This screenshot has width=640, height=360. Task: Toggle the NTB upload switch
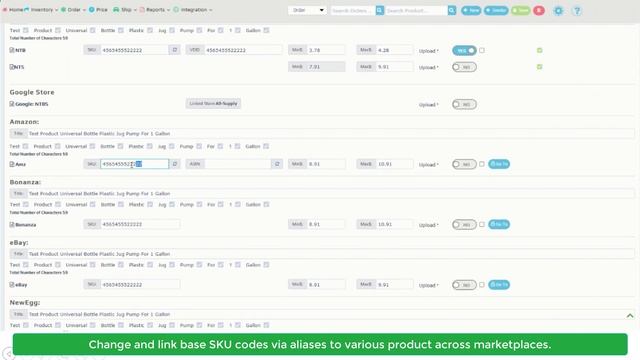click(464, 50)
